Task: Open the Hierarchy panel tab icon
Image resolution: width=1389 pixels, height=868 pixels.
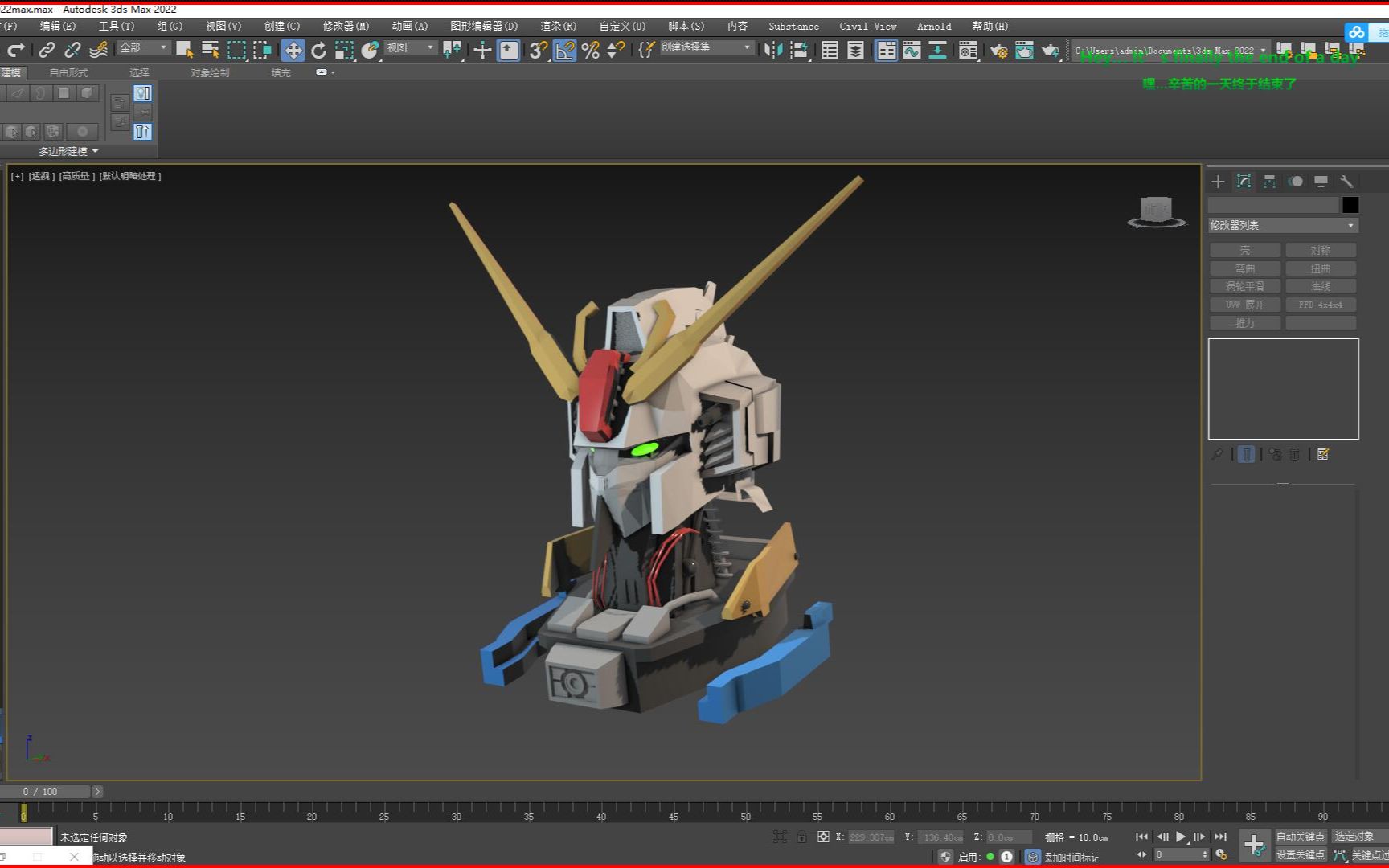Action: click(1269, 182)
